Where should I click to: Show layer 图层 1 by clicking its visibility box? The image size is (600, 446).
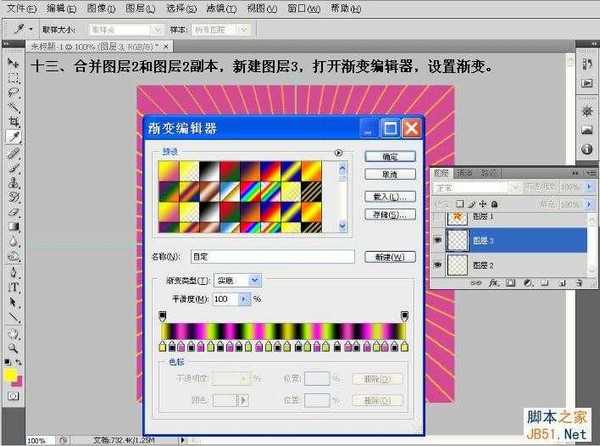pyautogui.click(x=439, y=217)
